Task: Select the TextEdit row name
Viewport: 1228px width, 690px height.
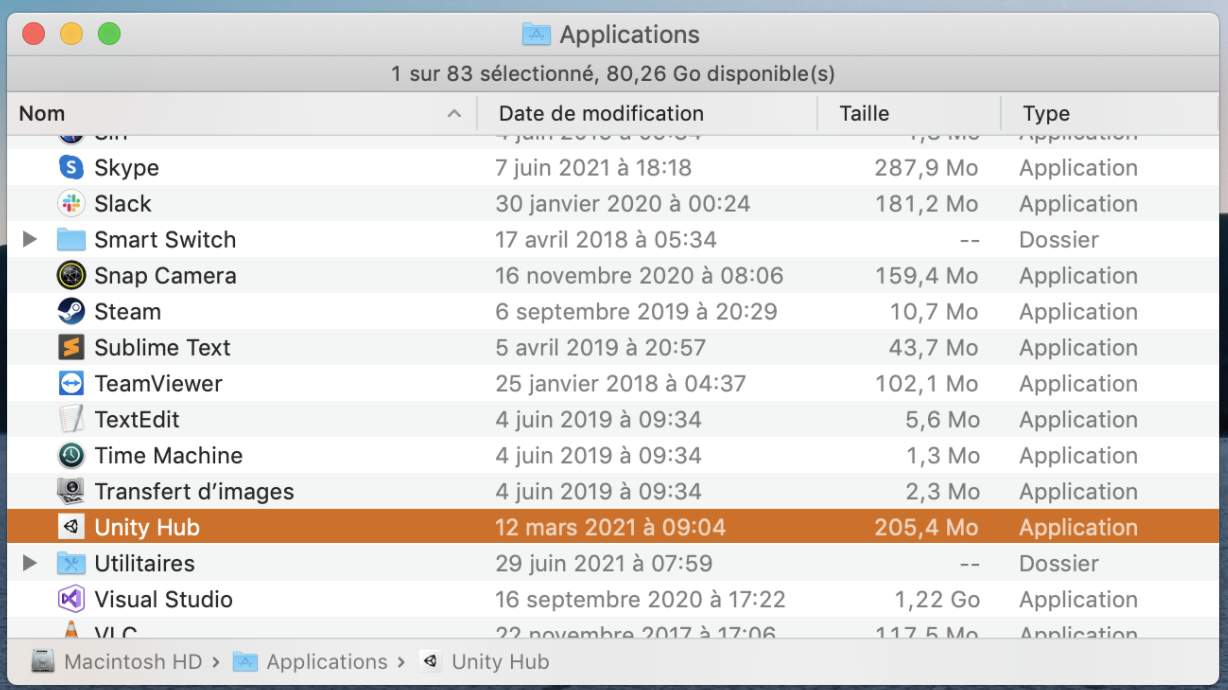Action: [x=137, y=420]
